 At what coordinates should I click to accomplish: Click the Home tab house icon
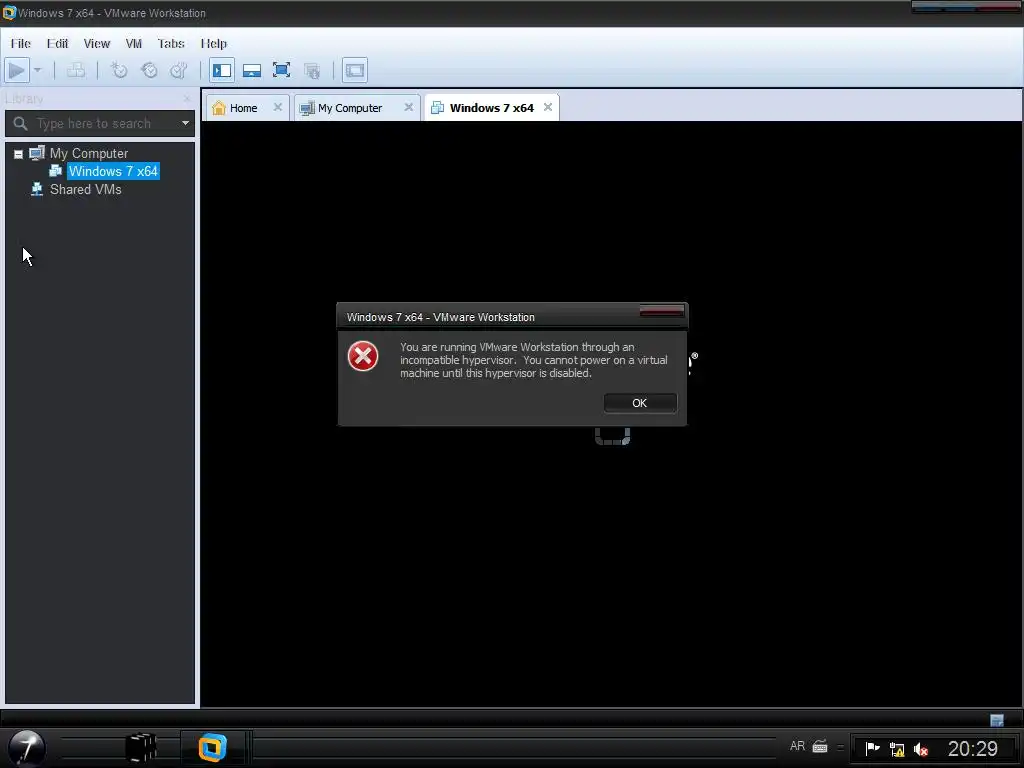219,108
